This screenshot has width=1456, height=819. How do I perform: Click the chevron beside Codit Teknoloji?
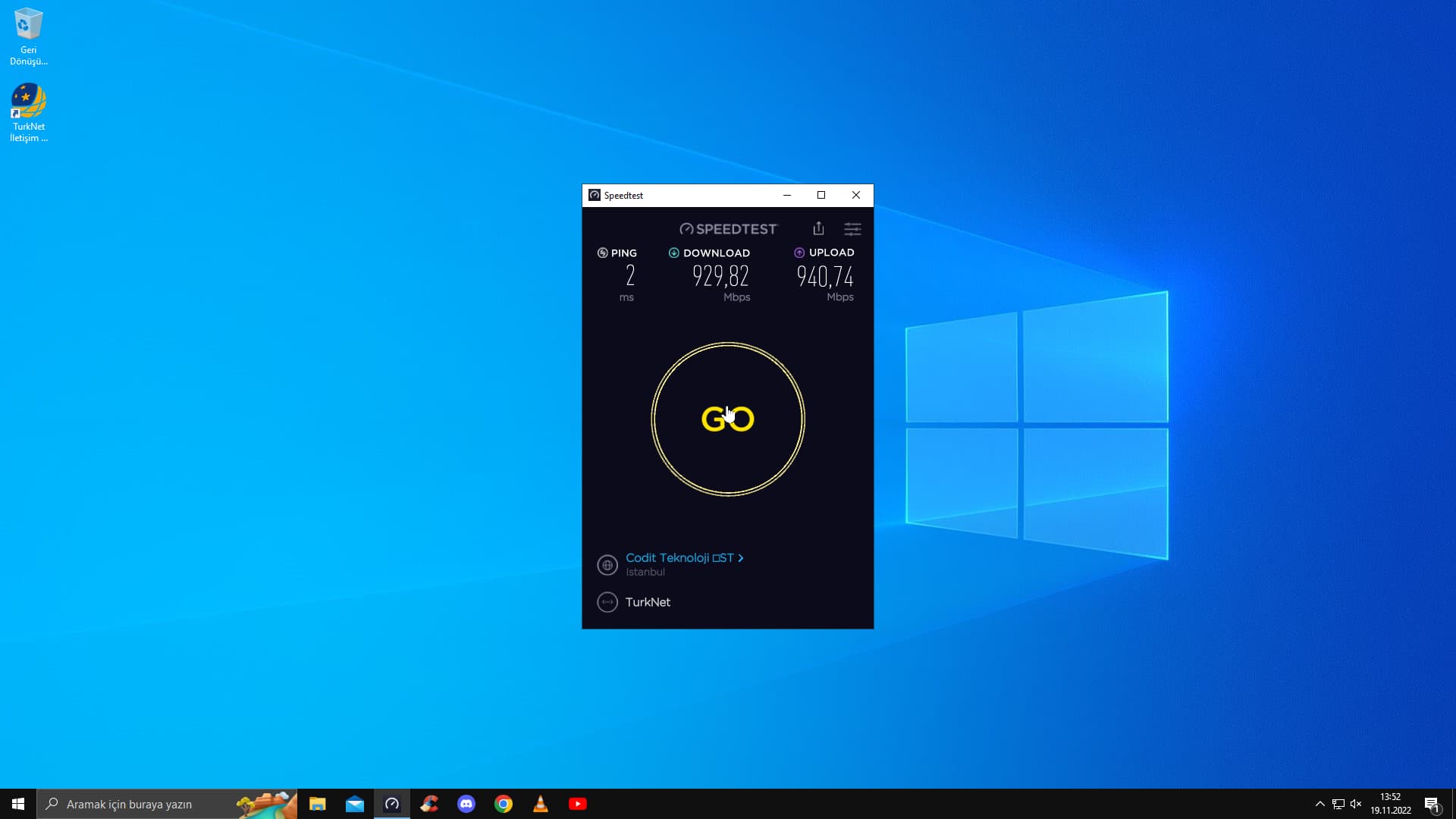pos(741,558)
